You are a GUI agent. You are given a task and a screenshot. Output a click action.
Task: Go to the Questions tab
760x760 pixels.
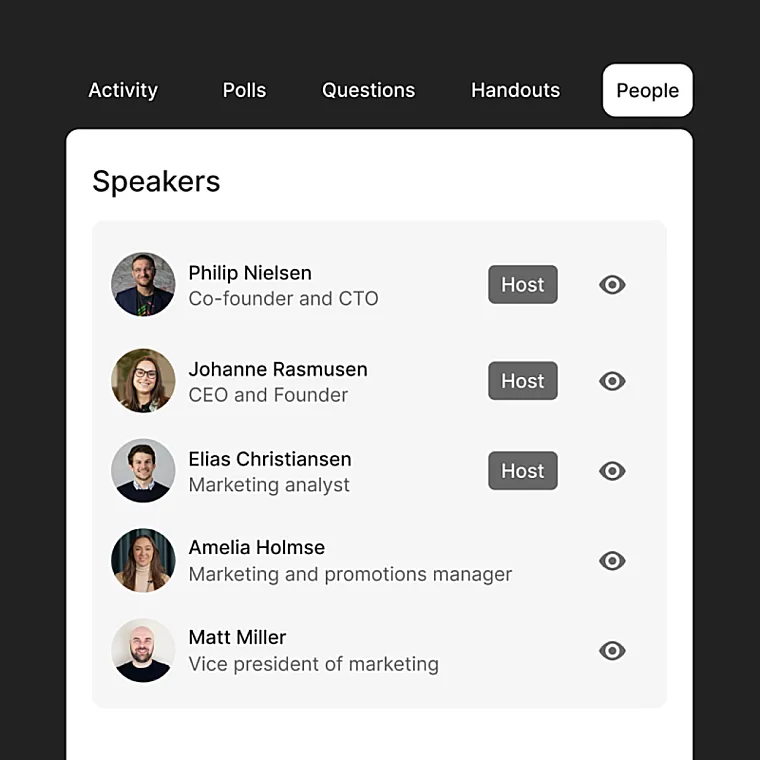tap(368, 90)
